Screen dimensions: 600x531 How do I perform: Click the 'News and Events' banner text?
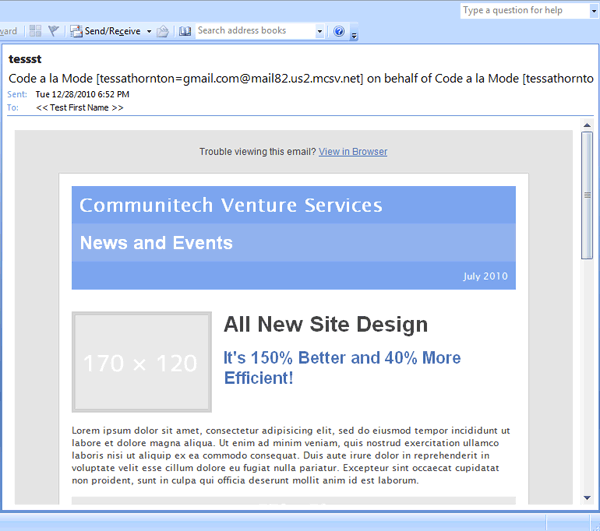coord(156,243)
